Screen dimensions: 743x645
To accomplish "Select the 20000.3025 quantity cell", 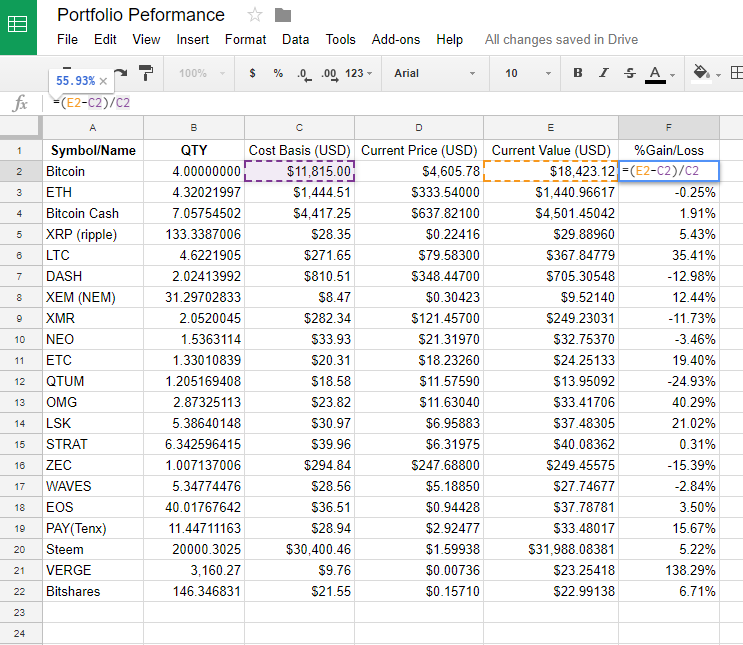I will (x=194, y=549).
